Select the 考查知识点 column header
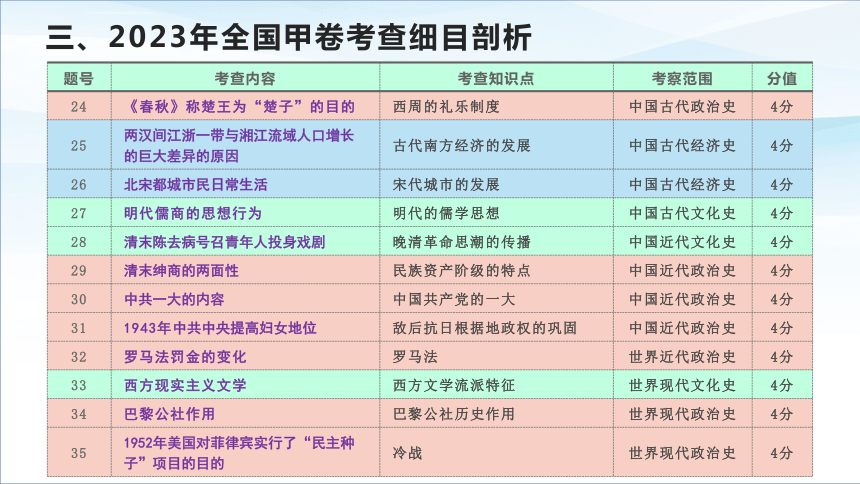Viewport: 860px width, 484px height. 496,78
